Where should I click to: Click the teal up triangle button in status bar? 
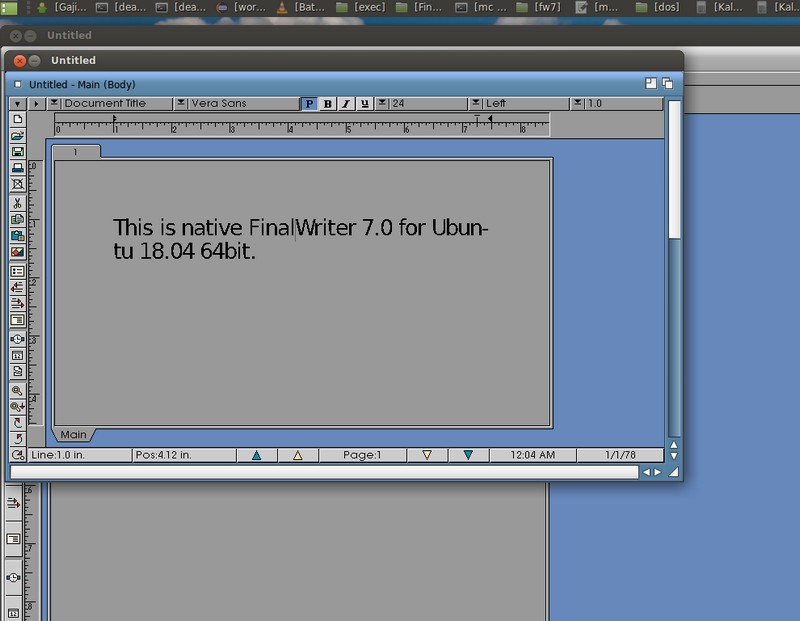click(x=257, y=455)
